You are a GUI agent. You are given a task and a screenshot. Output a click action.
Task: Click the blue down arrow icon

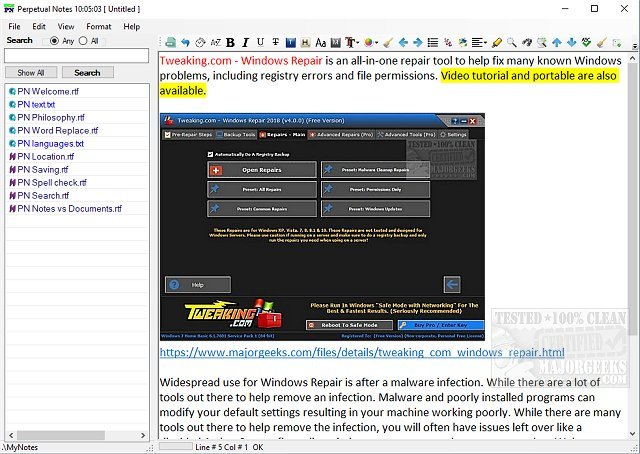pyautogui.click(x=572, y=42)
